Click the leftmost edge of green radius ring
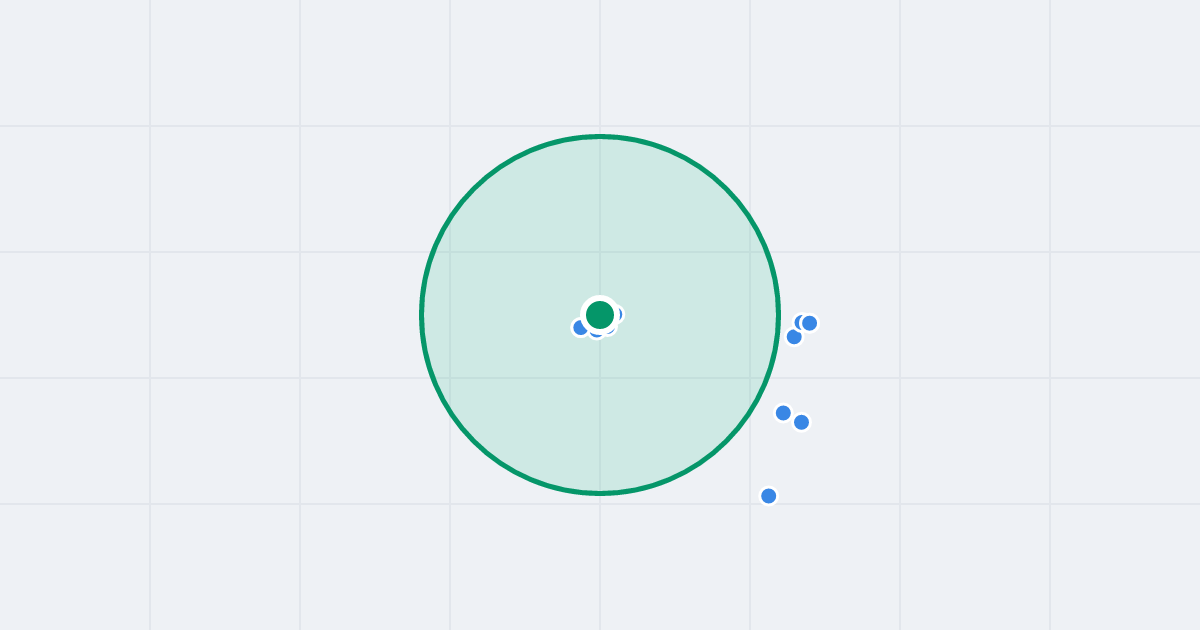The width and height of the screenshot is (1200, 630). click(422, 315)
